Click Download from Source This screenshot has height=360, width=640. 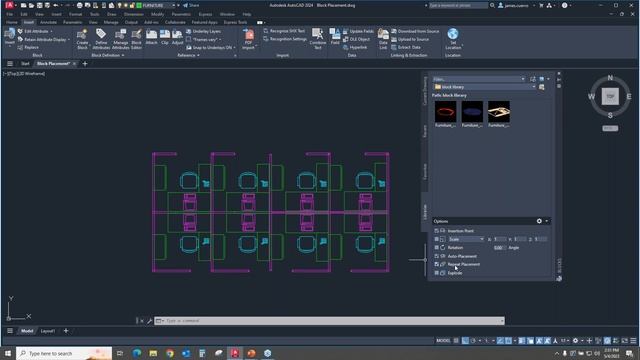pos(415,31)
